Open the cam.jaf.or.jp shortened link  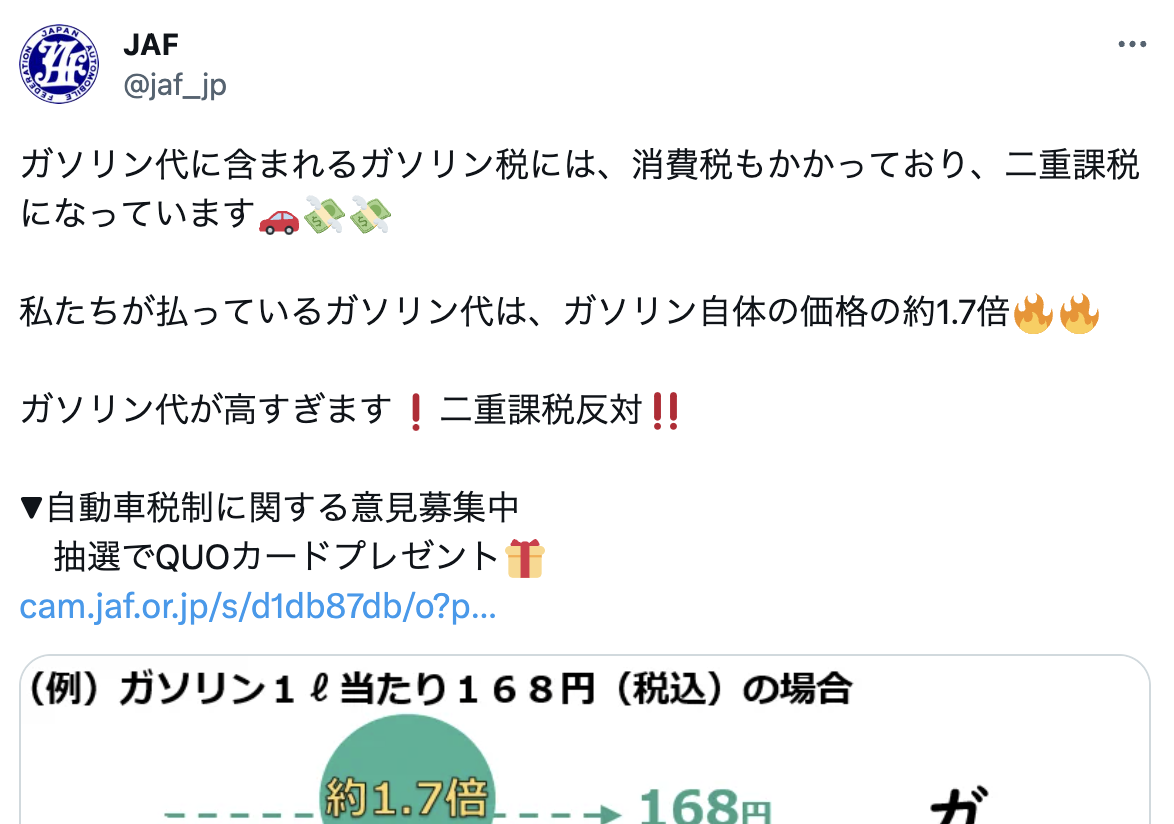(258, 607)
